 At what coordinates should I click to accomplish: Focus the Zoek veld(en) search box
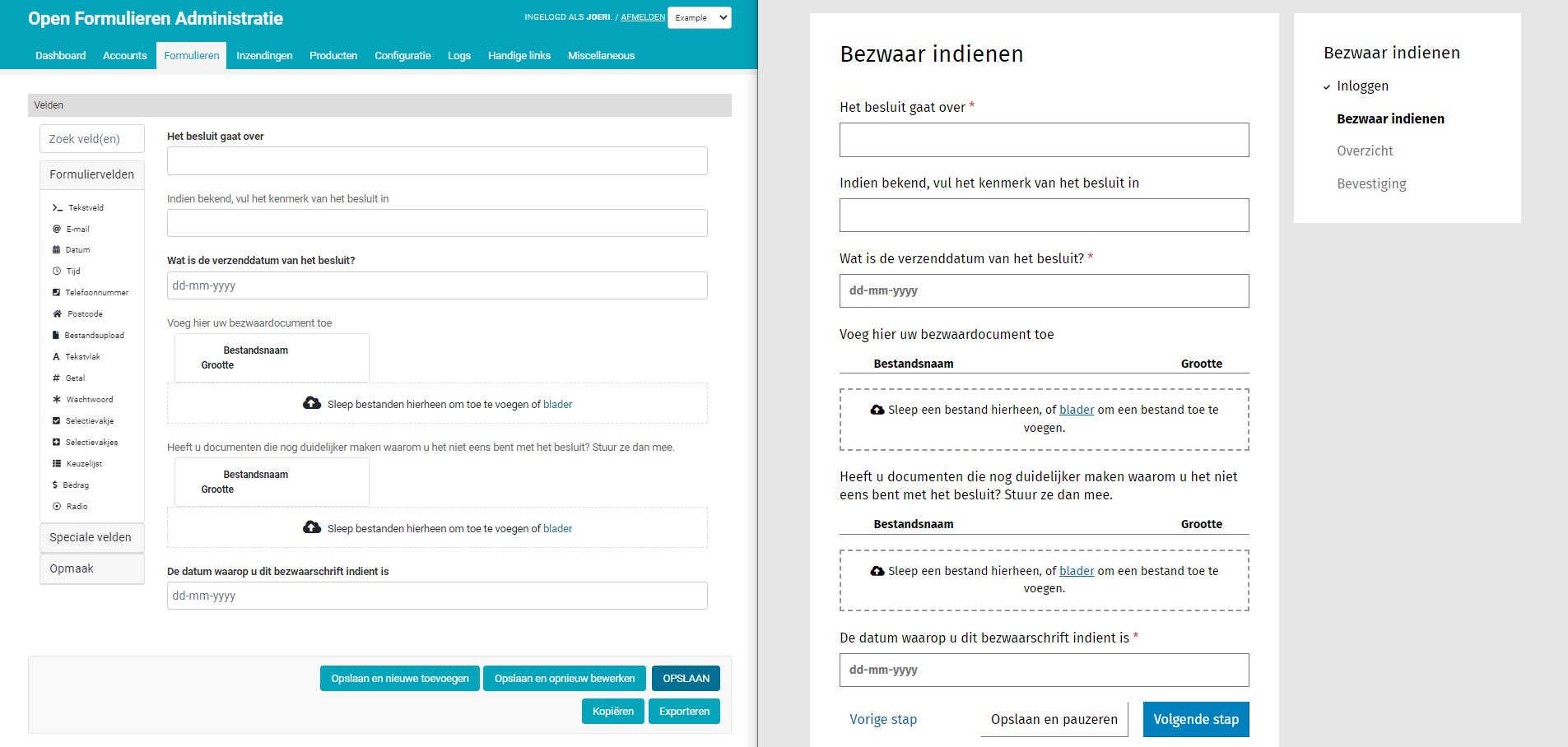pos(92,139)
